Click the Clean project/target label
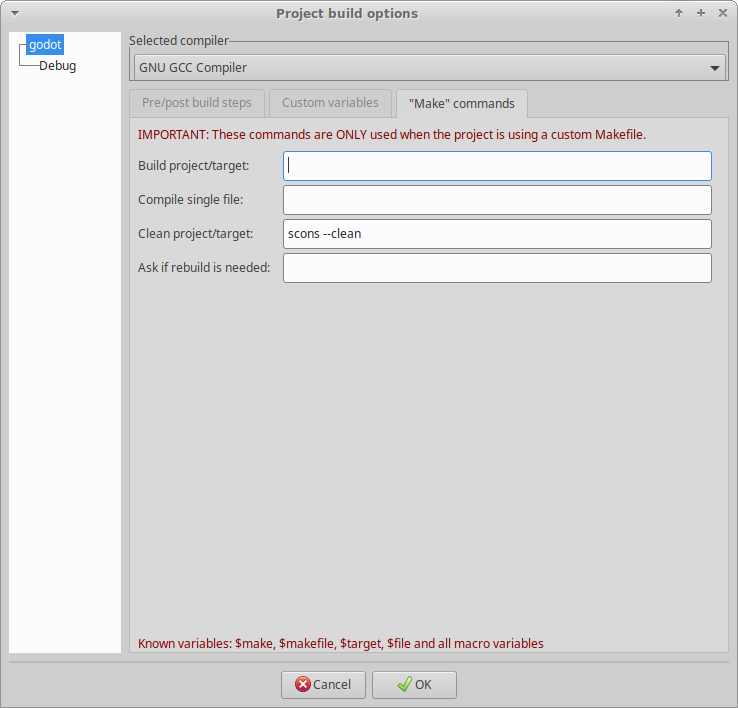This screenshot has height=708, width=738. tap(195, 234)
